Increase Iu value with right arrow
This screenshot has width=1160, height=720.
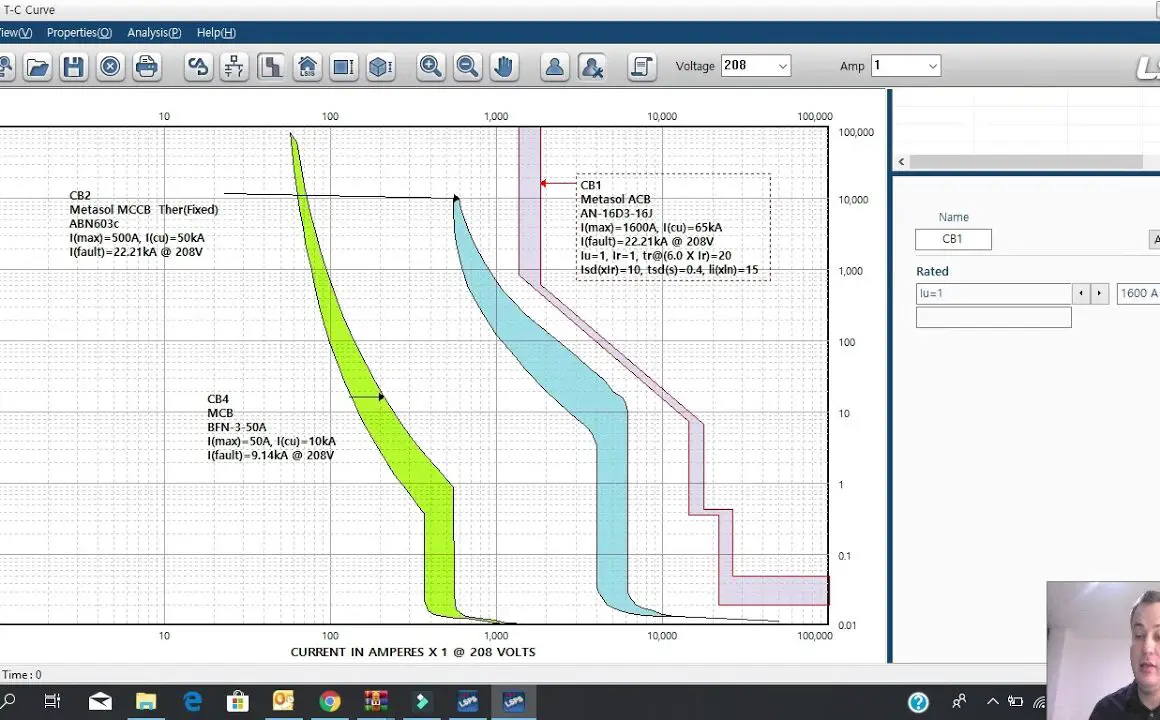pos(1099,293)
